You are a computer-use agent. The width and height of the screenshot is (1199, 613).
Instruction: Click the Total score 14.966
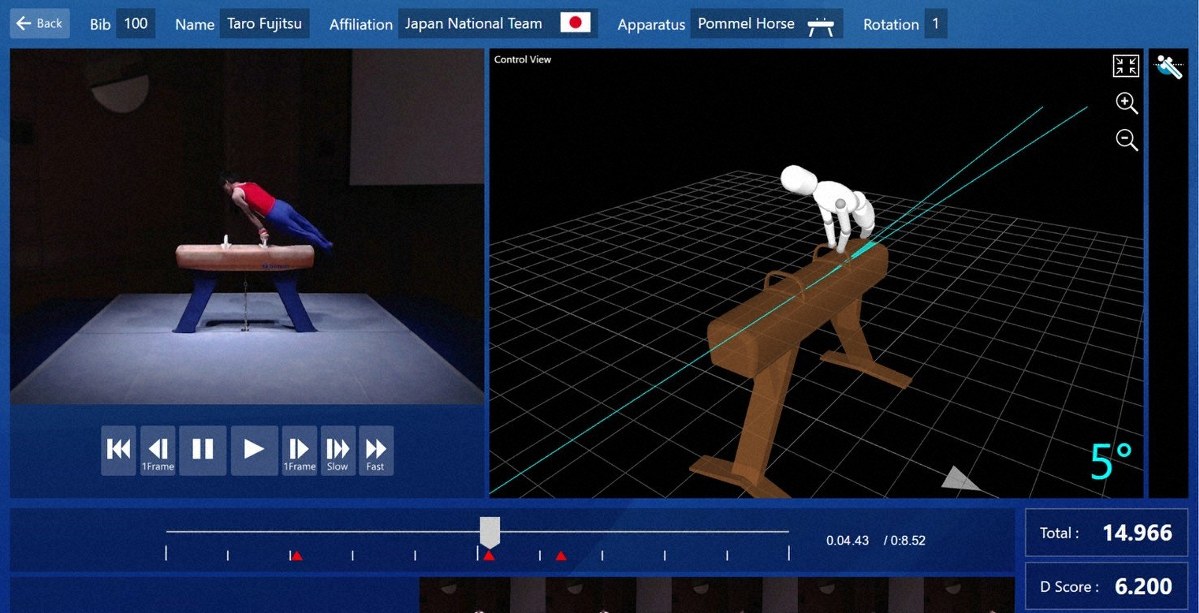pos(1137,533)
